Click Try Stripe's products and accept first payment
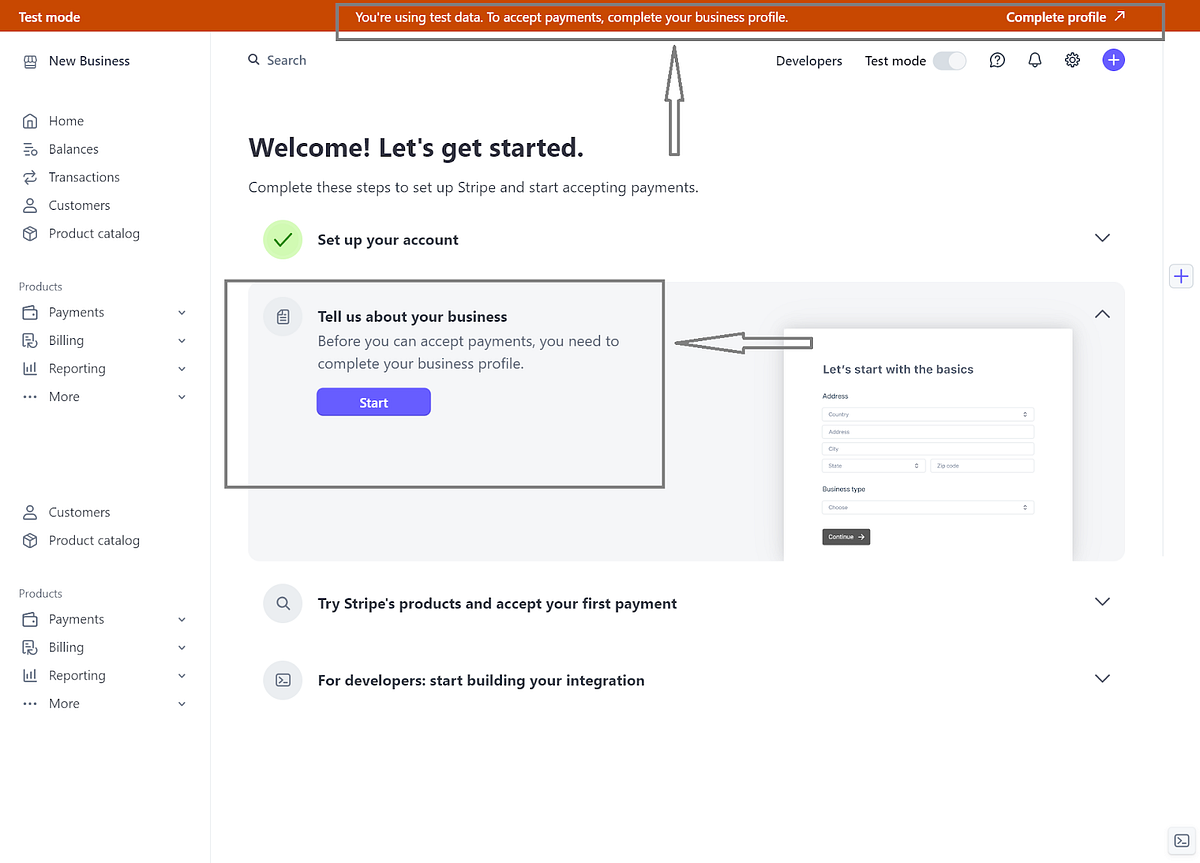This screenshot has width=1200, height=863. 497,604
